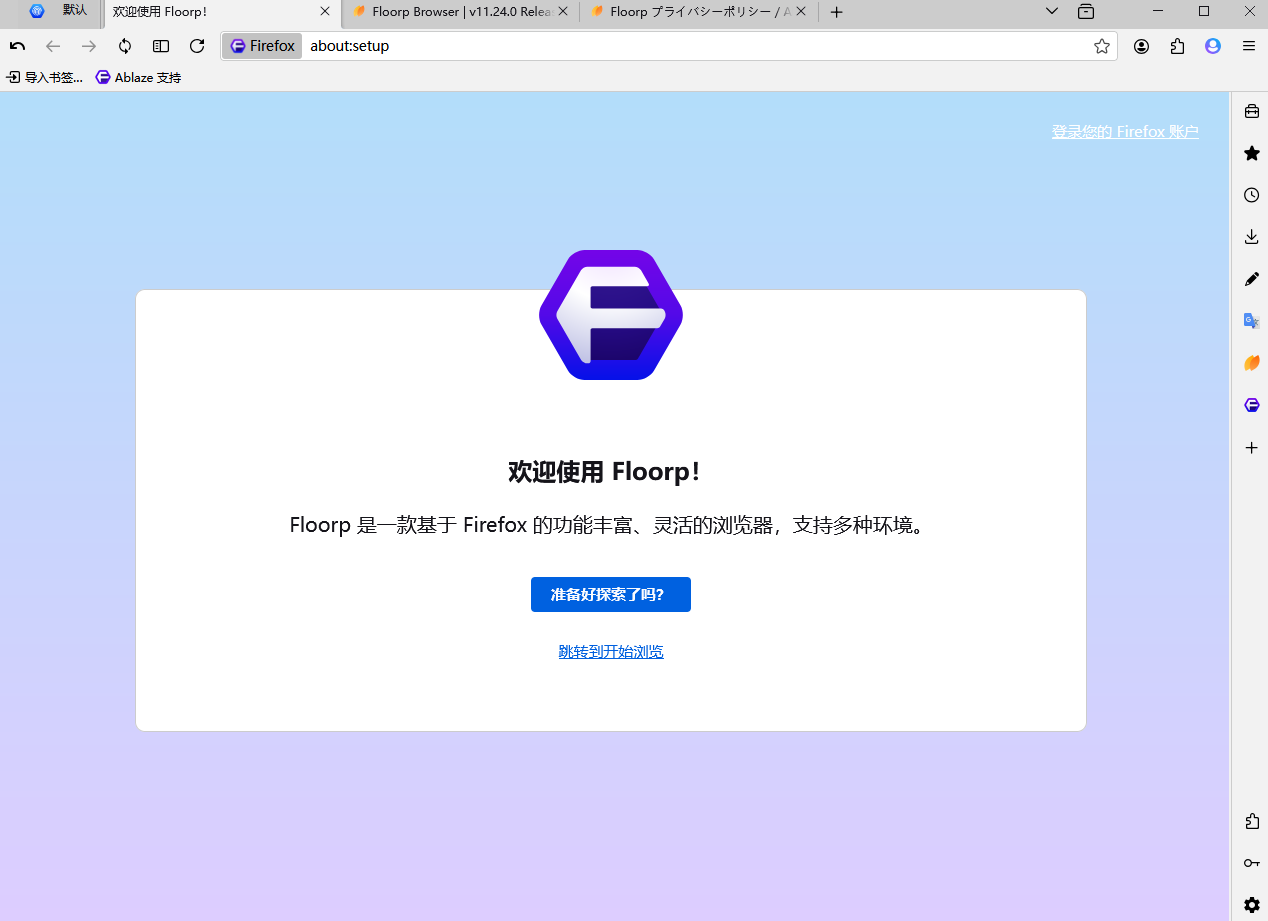
Task: Switch to the Floorp privacy policy tab
Action: (x=692, y=12)
